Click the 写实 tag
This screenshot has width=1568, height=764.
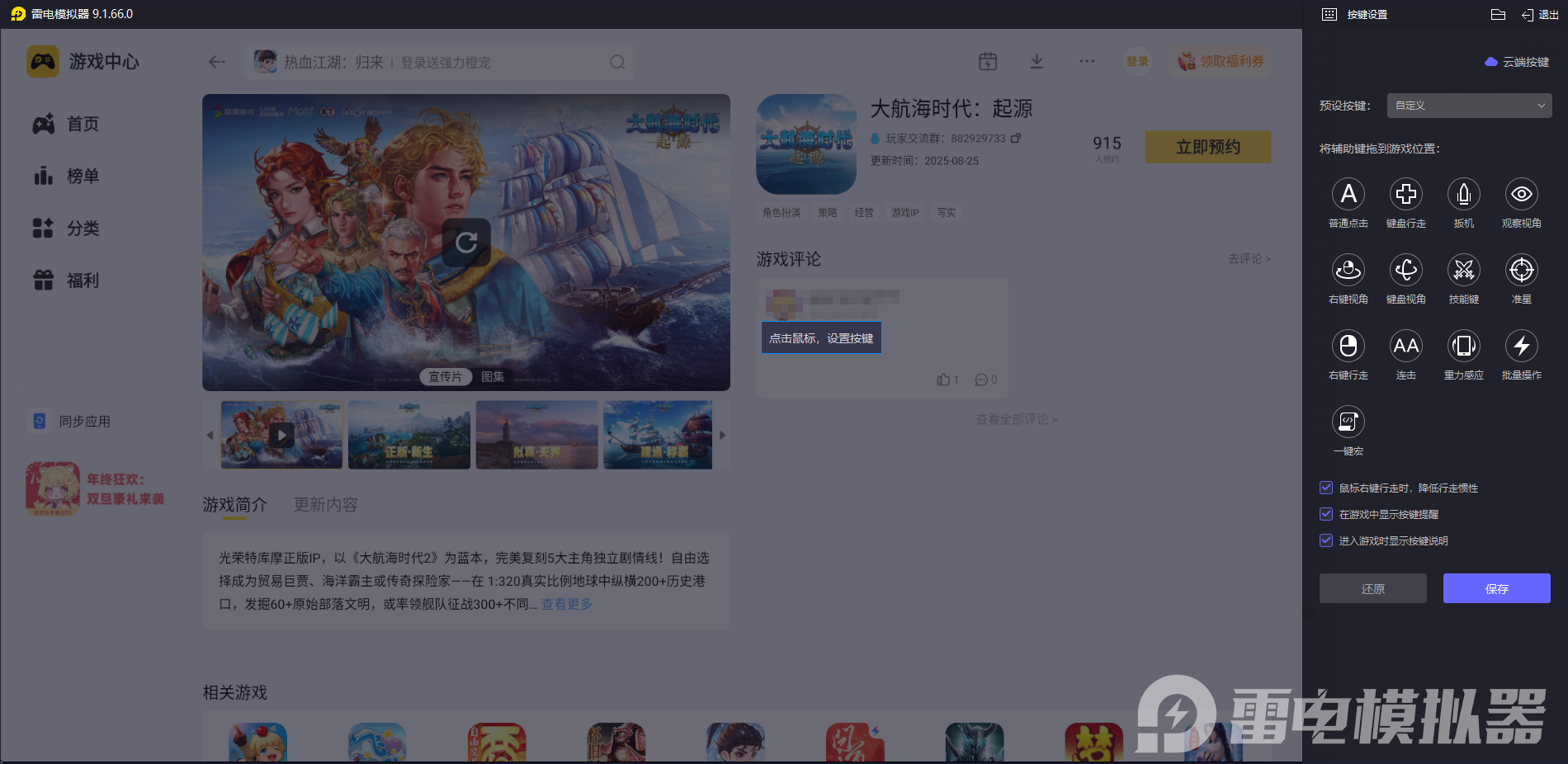pos(947,213)
